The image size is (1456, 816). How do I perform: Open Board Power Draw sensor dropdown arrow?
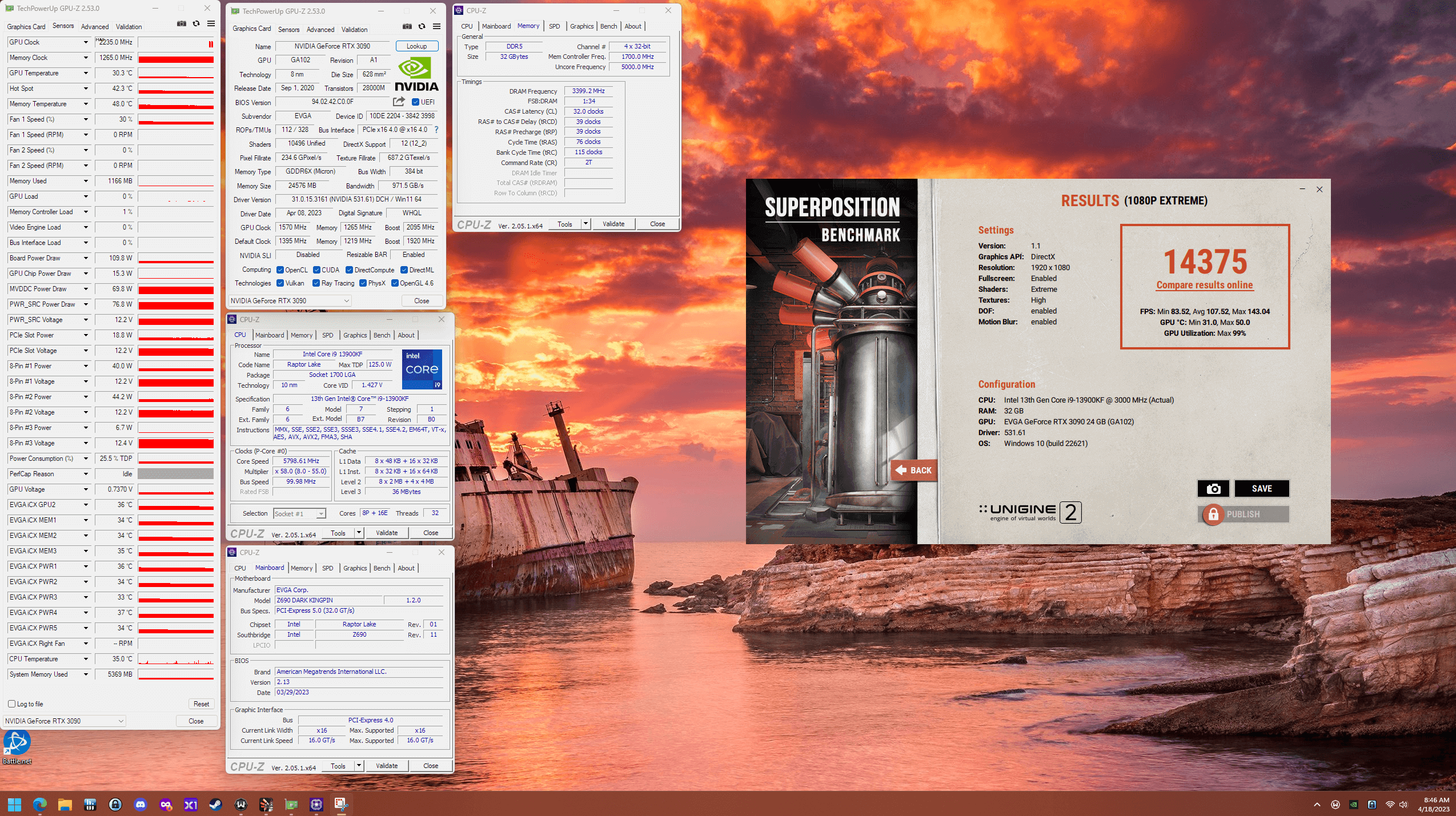click(86, 258)
